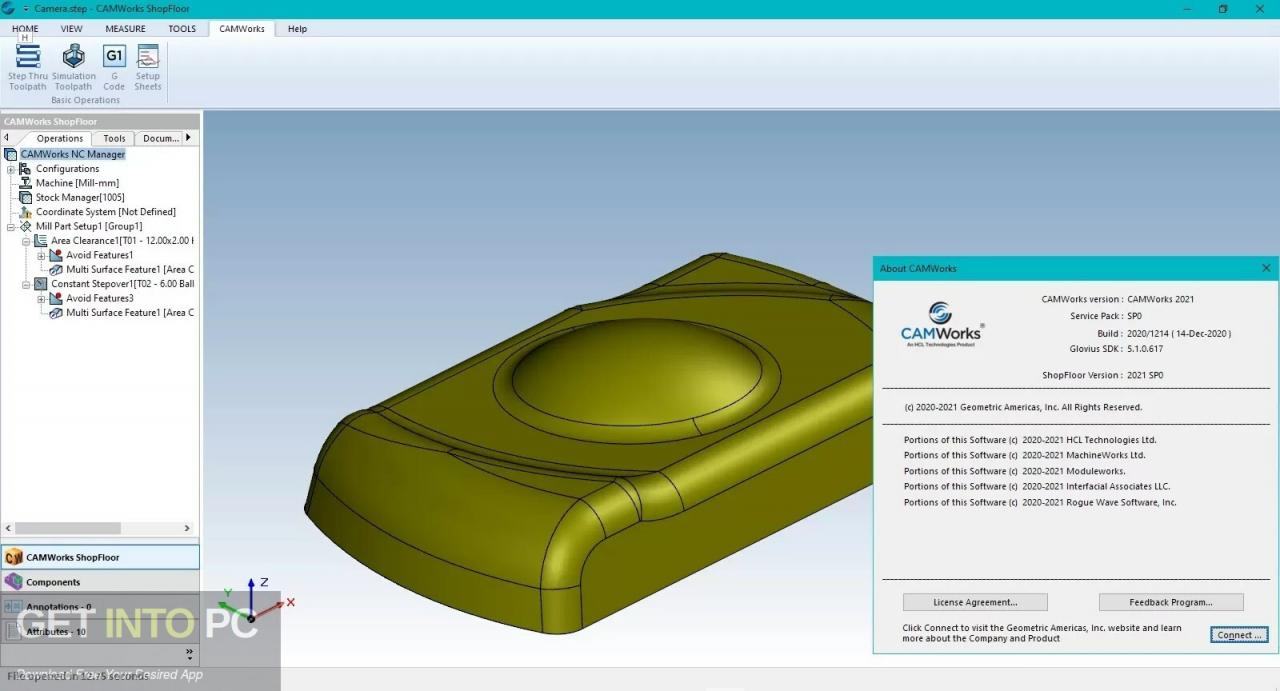Open the VIEW ribbon tab
This screenshot has height=691, width=1280.
(72, 29)
